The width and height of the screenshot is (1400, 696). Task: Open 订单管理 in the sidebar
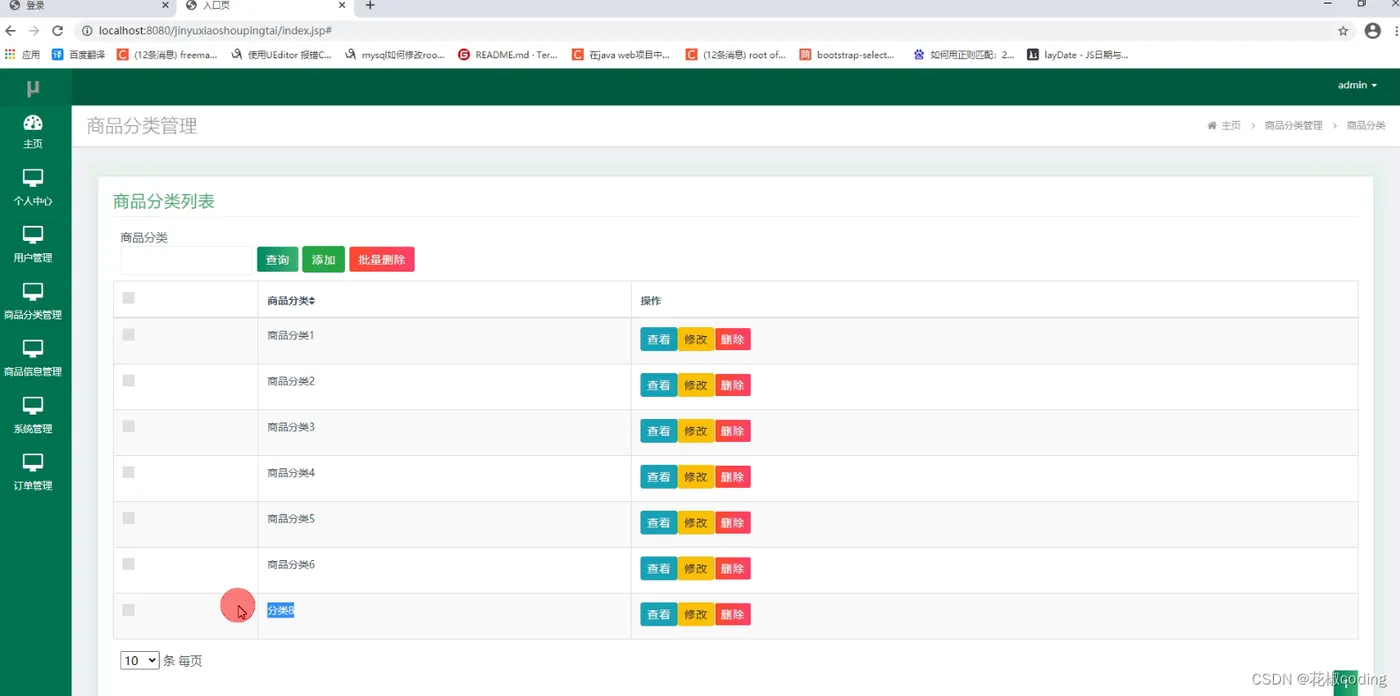[x=33, y=472]
